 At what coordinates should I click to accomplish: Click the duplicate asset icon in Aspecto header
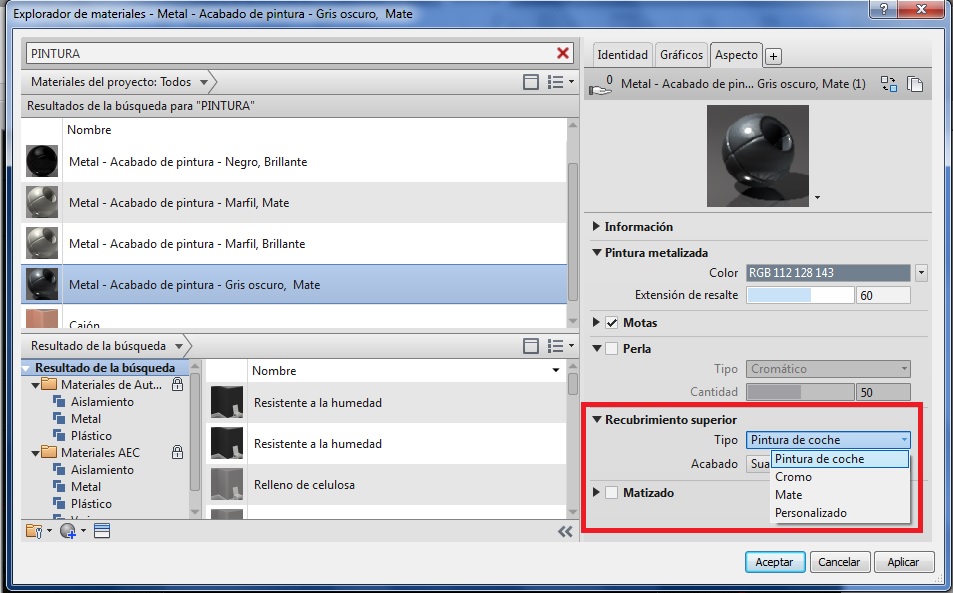click(x=914, y=85)
